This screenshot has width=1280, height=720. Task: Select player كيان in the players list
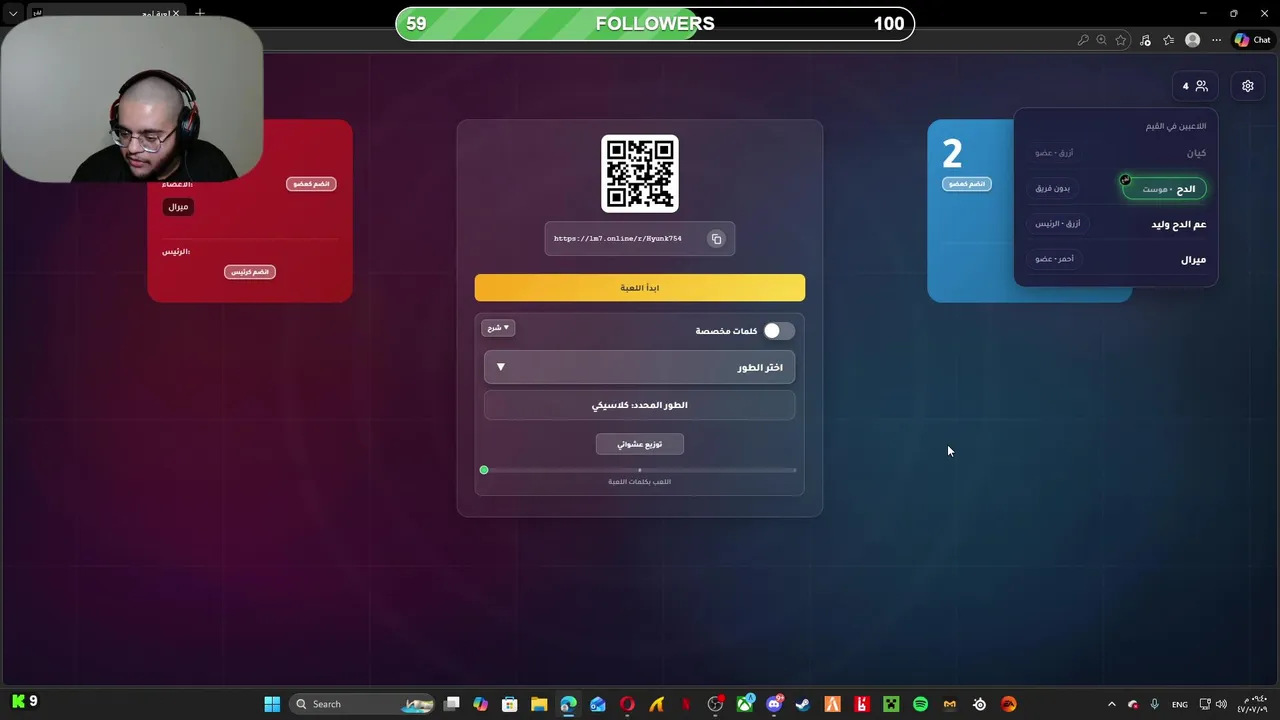pos(1196,153)
